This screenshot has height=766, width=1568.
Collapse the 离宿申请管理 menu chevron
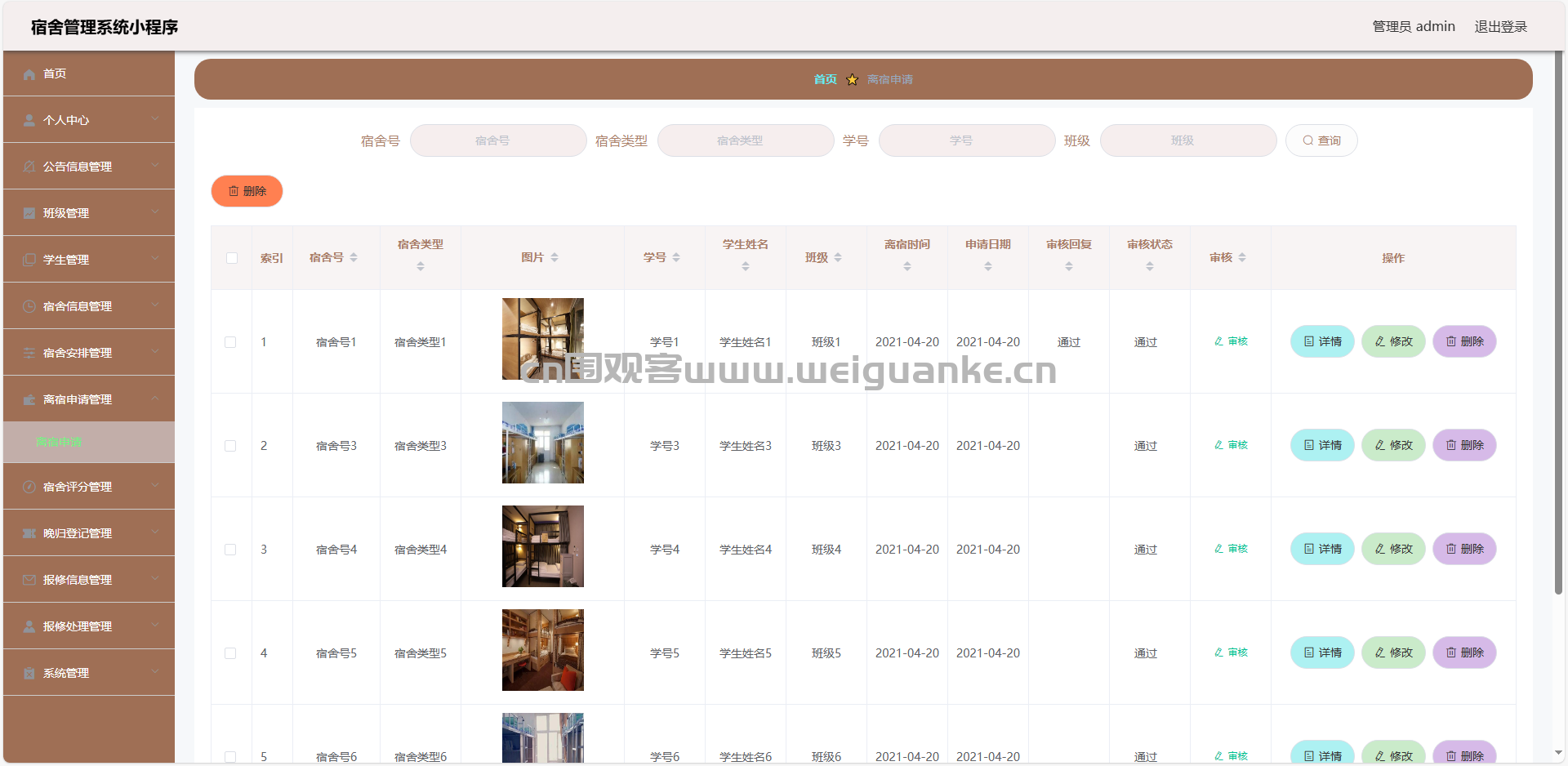[155, 399]
